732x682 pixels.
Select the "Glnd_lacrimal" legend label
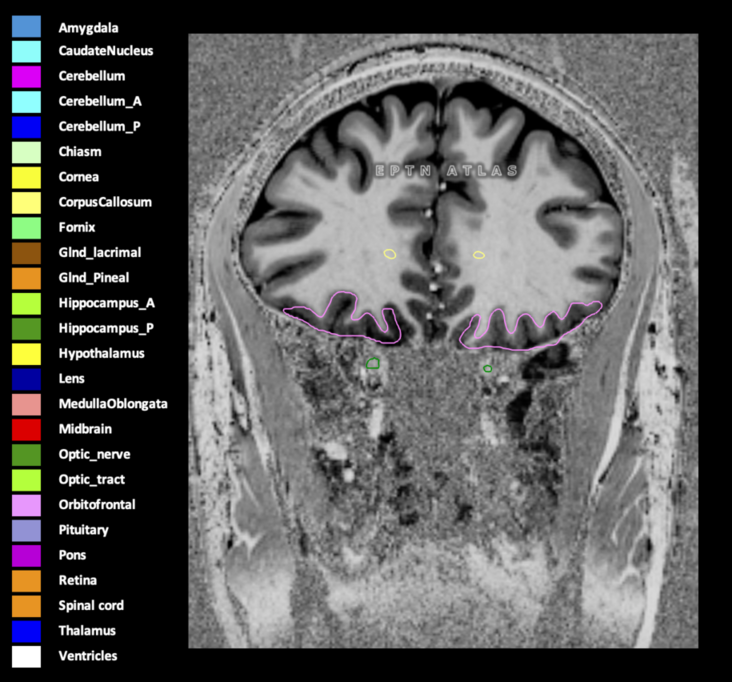pyautogui.click(x=100, y=253)
